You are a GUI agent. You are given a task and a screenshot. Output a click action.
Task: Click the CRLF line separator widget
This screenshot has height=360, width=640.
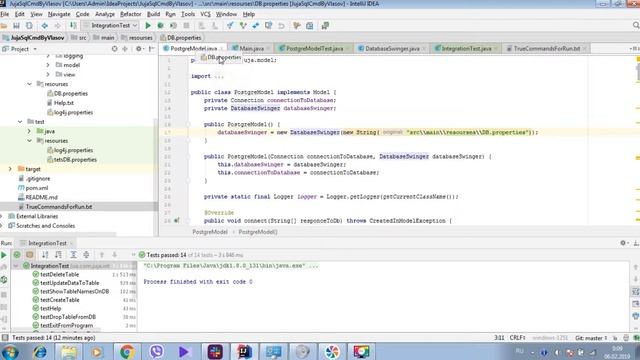(517, 338)
